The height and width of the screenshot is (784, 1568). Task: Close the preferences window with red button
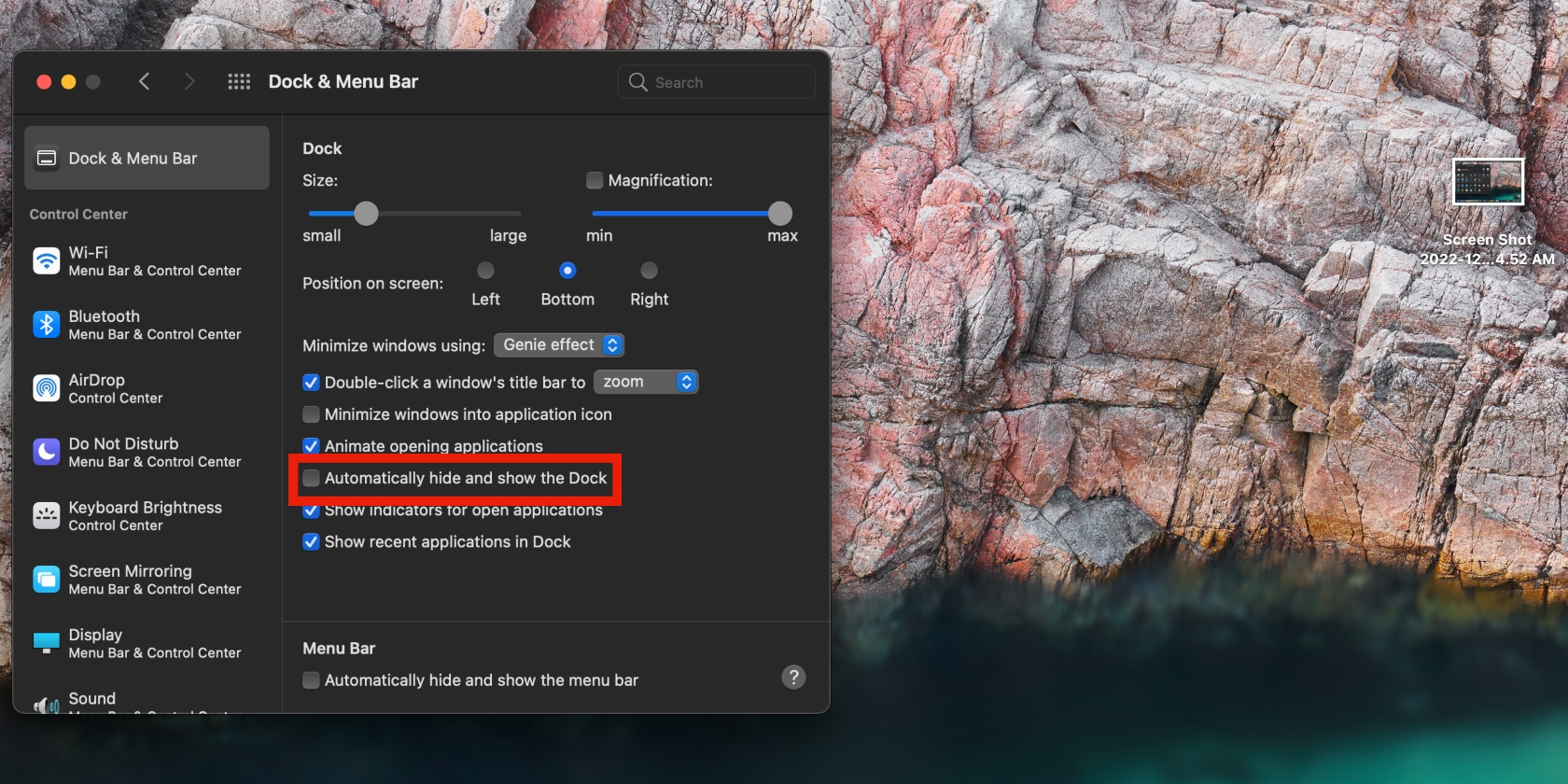[44, 82]
